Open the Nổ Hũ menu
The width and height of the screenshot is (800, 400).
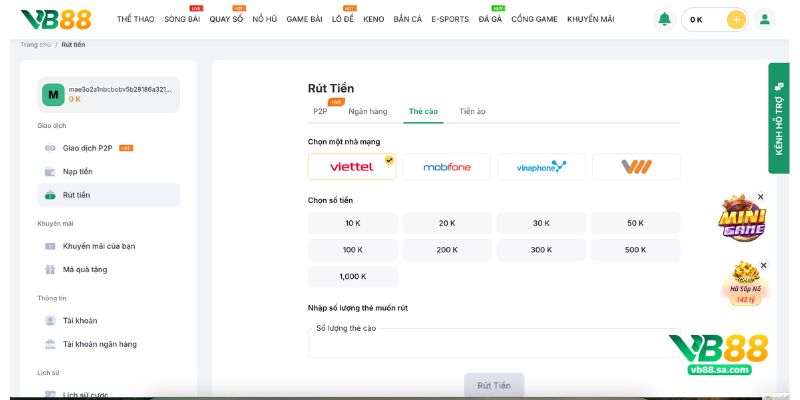pyautogui.click(x=265, y=19)
